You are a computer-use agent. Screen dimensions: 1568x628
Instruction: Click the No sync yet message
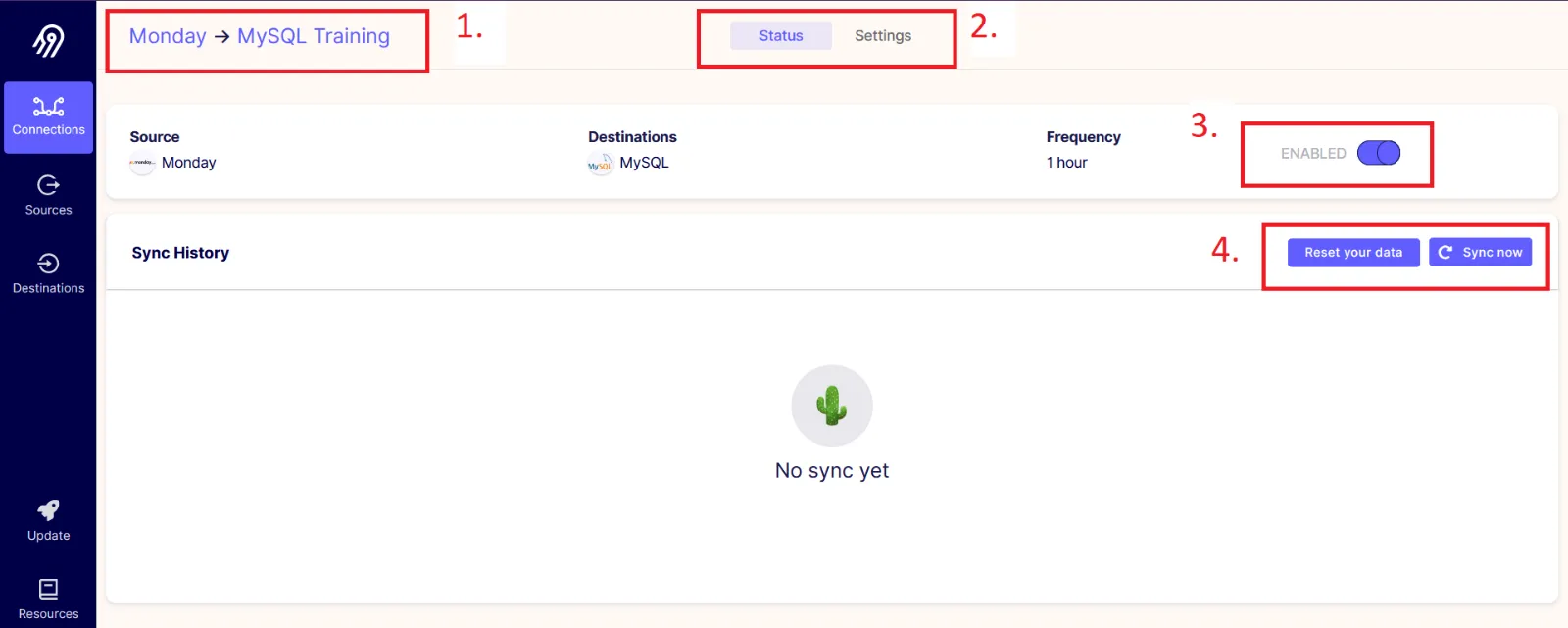click(x=832, y=471)
